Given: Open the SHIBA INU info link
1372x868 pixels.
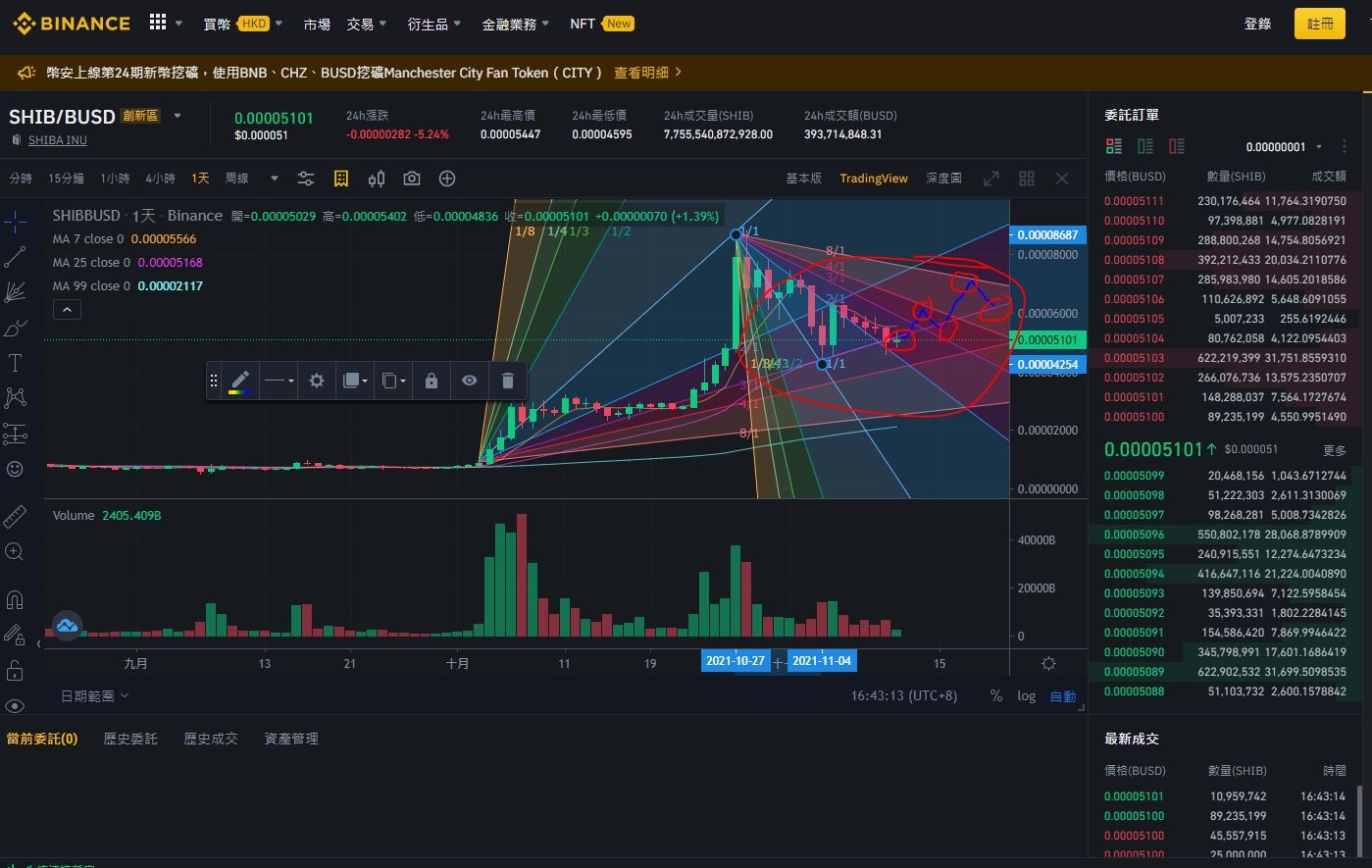Looking at the screenshot, I should [x=58, y=140].
